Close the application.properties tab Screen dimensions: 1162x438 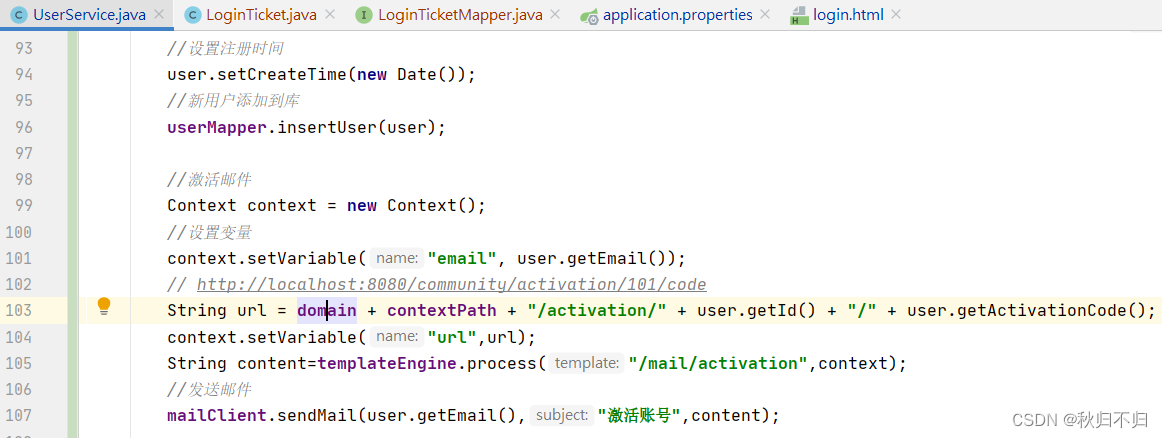pyautogui.click(x=766, y=15)
